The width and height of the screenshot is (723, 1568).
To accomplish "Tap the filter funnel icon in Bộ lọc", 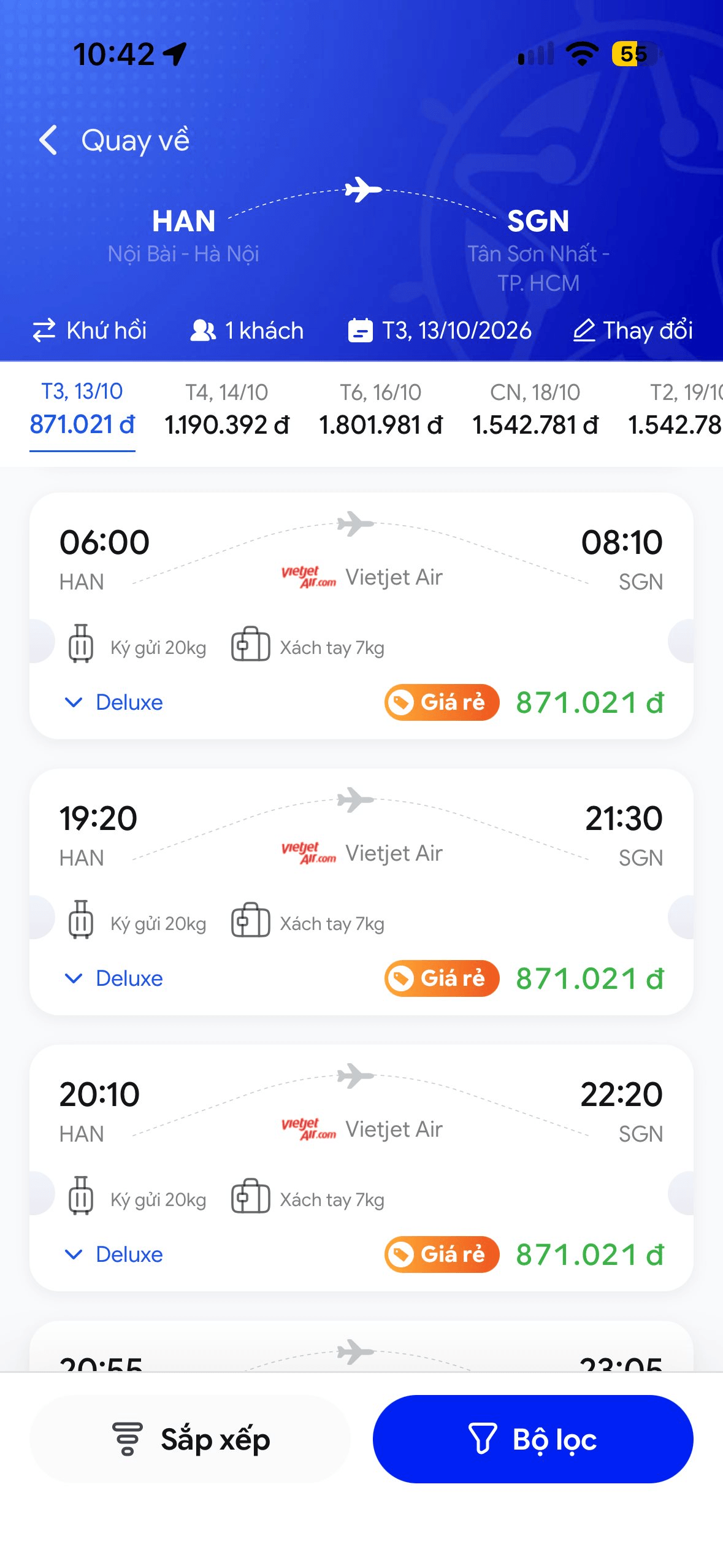I will (483, 1439).
